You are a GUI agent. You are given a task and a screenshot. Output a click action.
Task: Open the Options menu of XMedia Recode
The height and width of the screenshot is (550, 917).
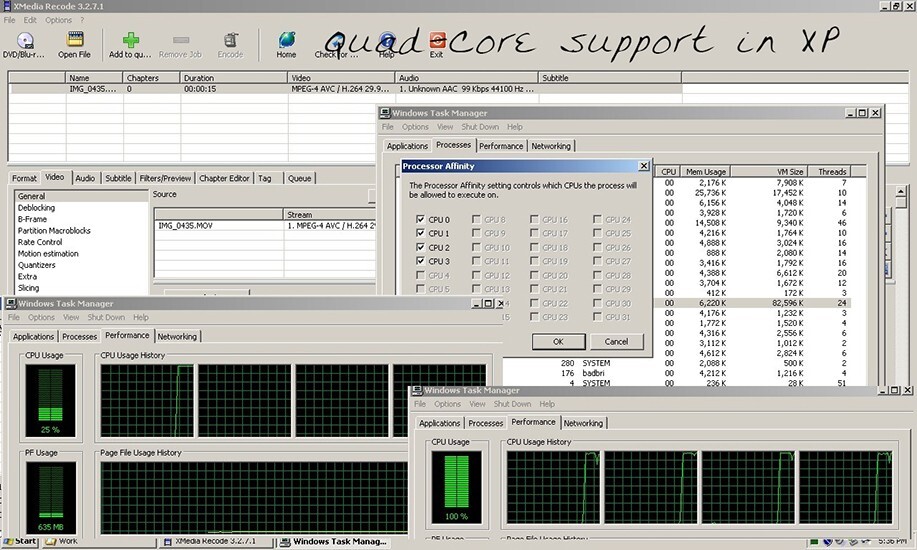(x=58, y=20)
